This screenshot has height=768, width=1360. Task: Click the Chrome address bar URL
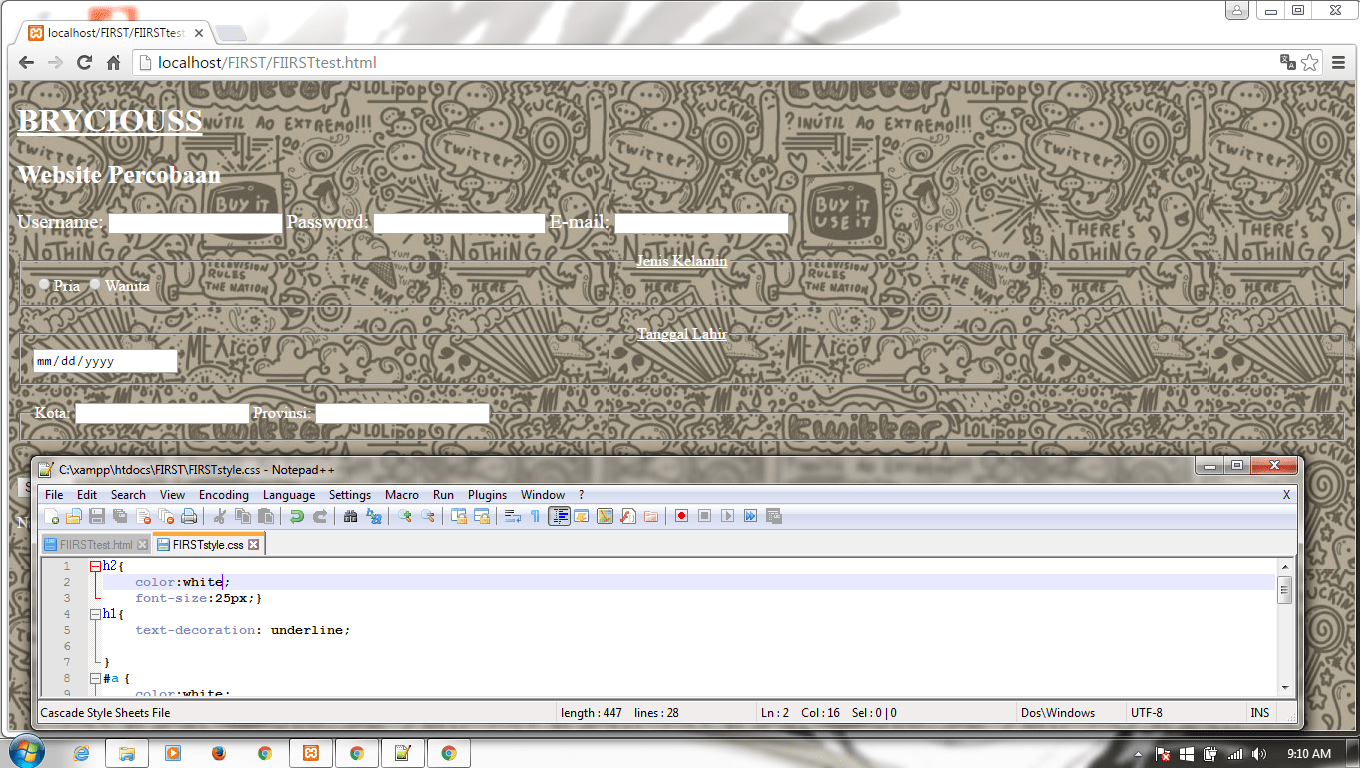[x=267, y=62]
